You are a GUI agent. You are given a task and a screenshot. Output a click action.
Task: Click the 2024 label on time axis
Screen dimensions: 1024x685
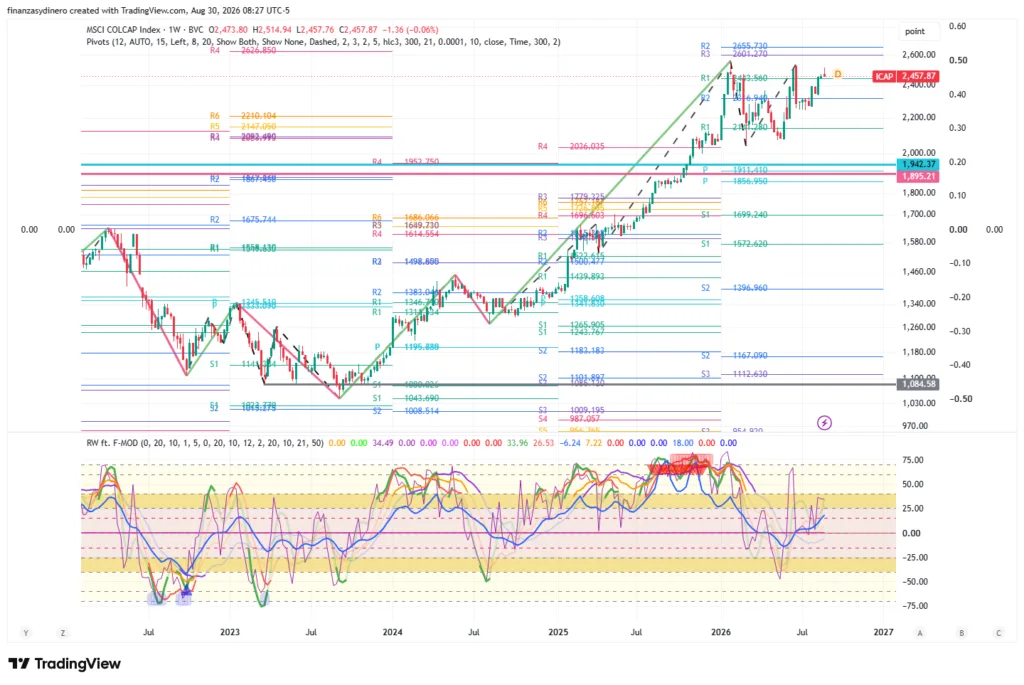click(392, 632)
